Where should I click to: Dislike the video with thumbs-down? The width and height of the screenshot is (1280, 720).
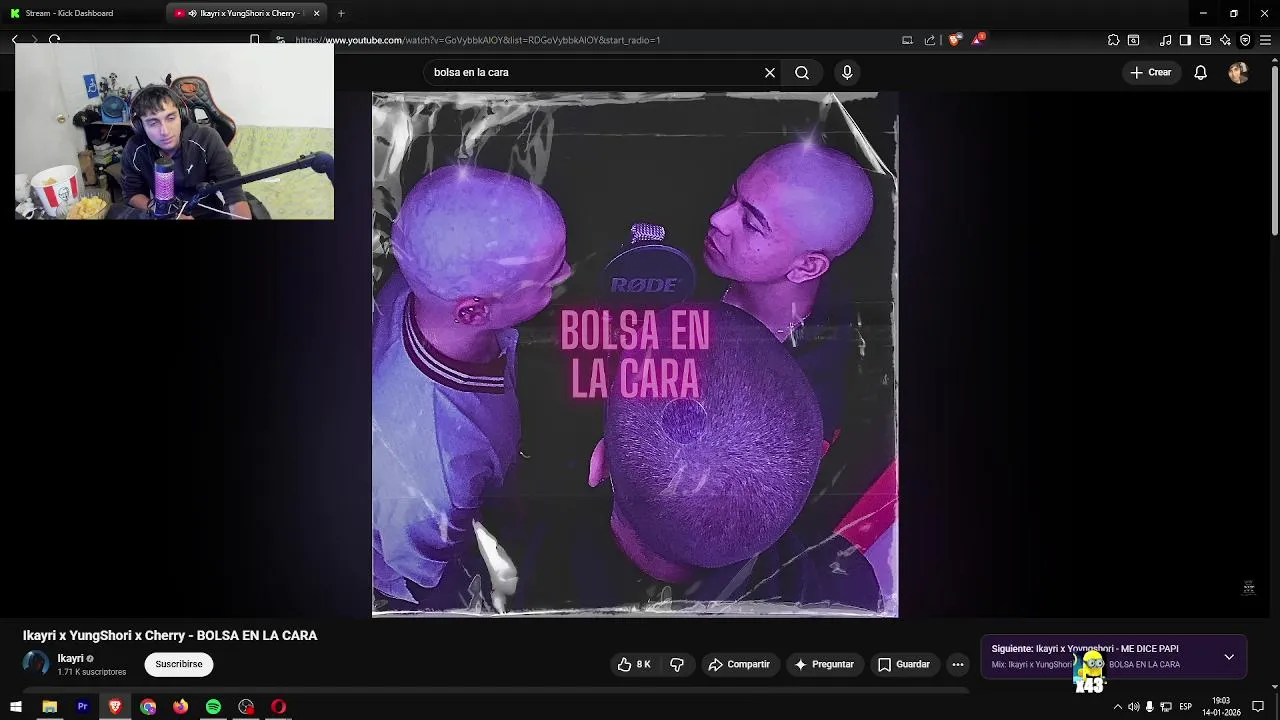[677, 664]
